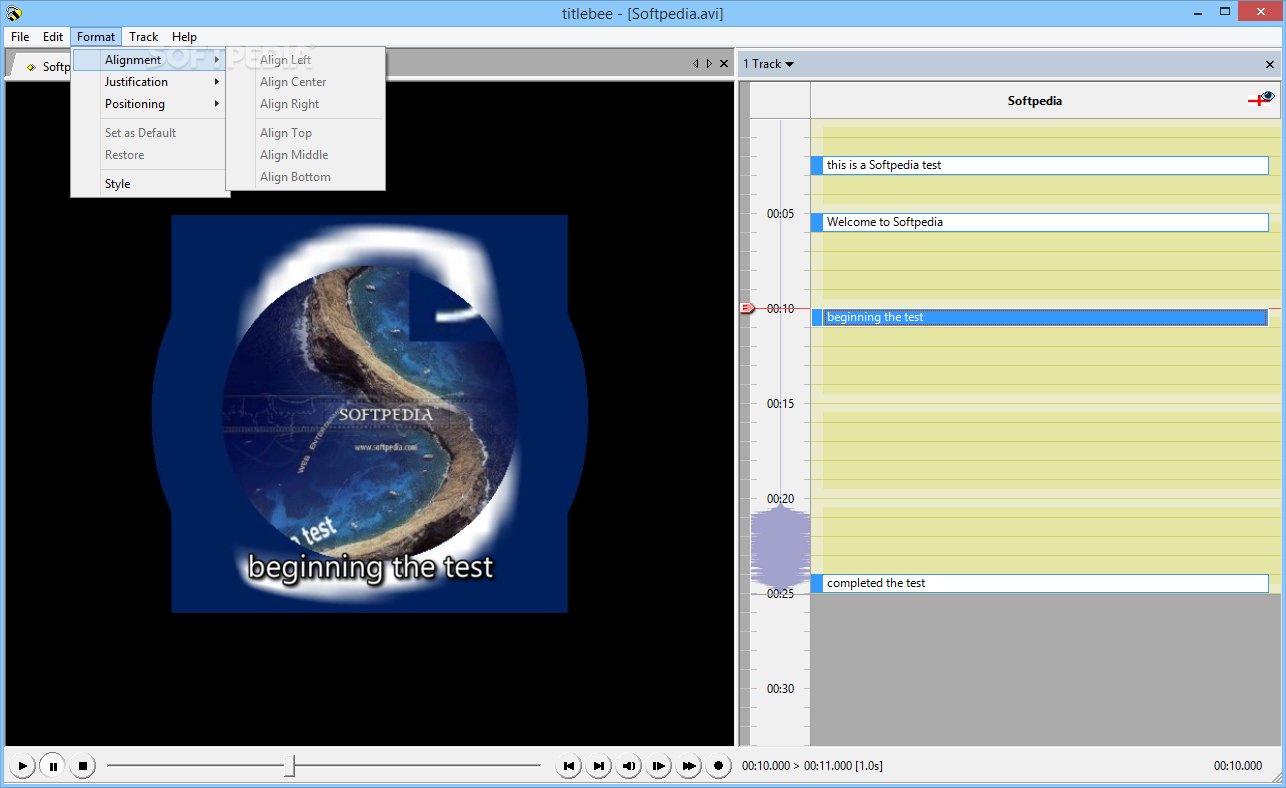
Task: Click the audio waveform near 00:20
Action: (x=780, y=546)
